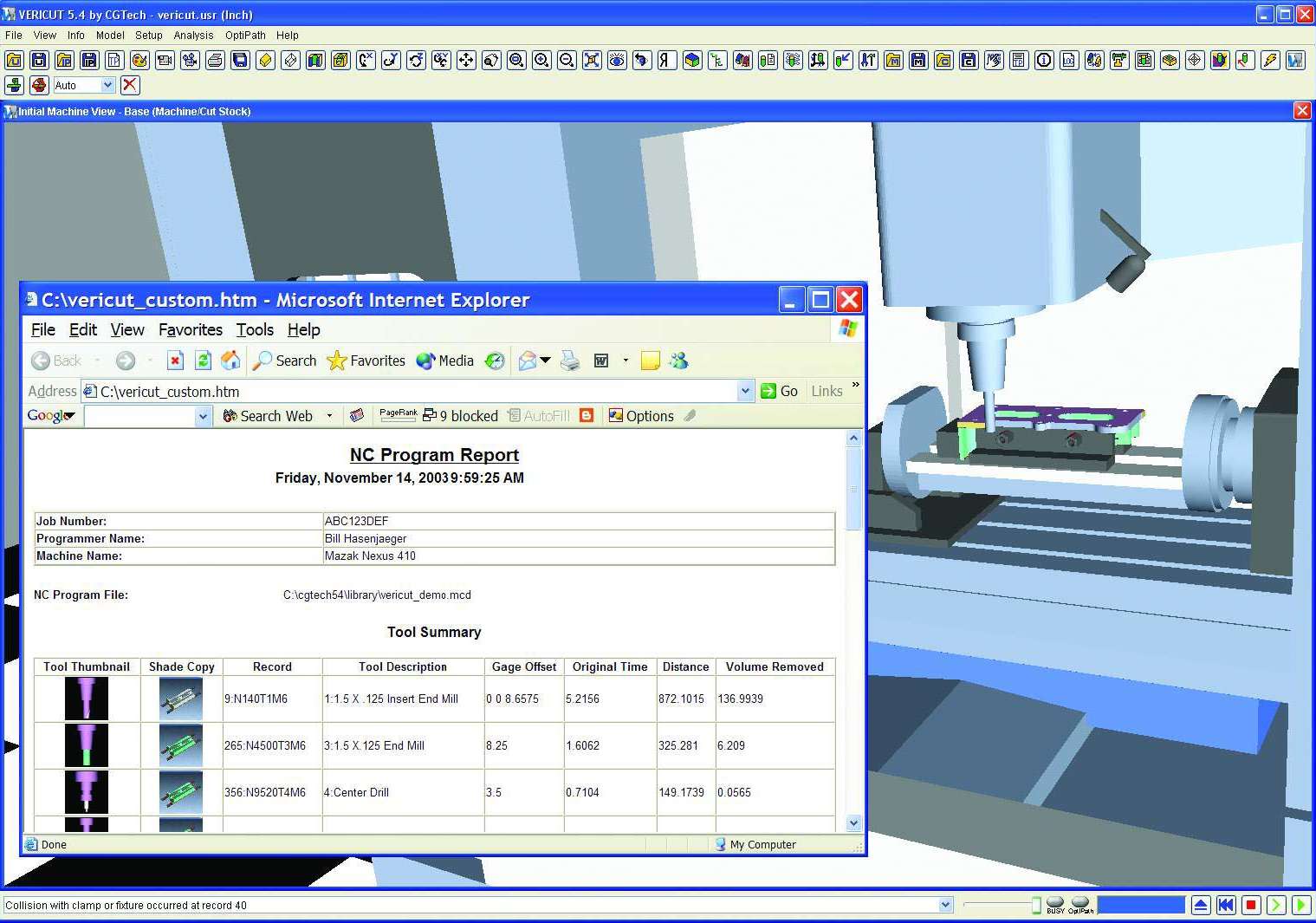Click the Single Step green arrow button
1316x923 pixels.
point(1276,906)
